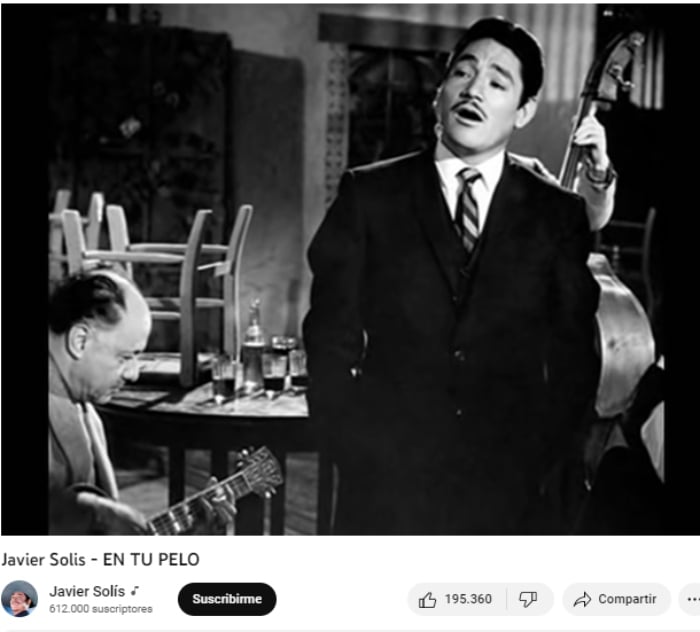
Task: Click the 612.000 suscriptores text
Action: pos(100,609)
